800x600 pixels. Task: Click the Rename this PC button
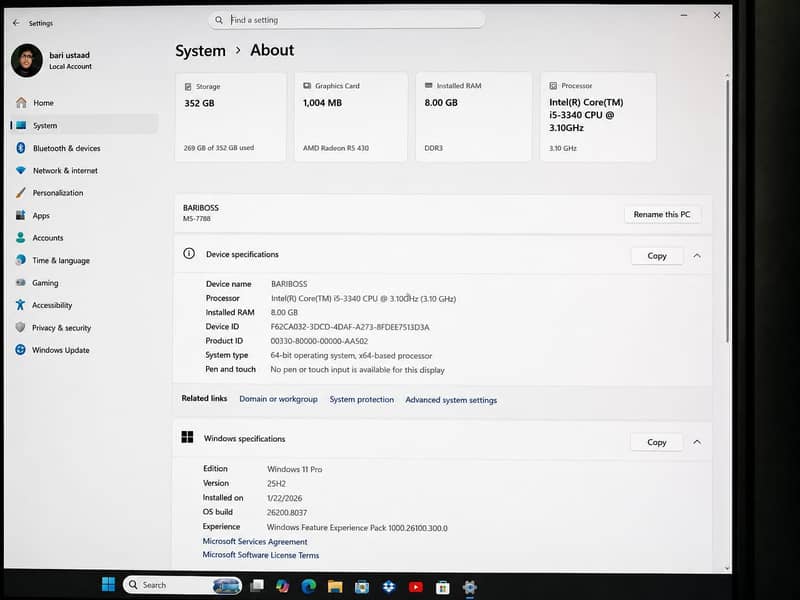(x=662, y=214)
